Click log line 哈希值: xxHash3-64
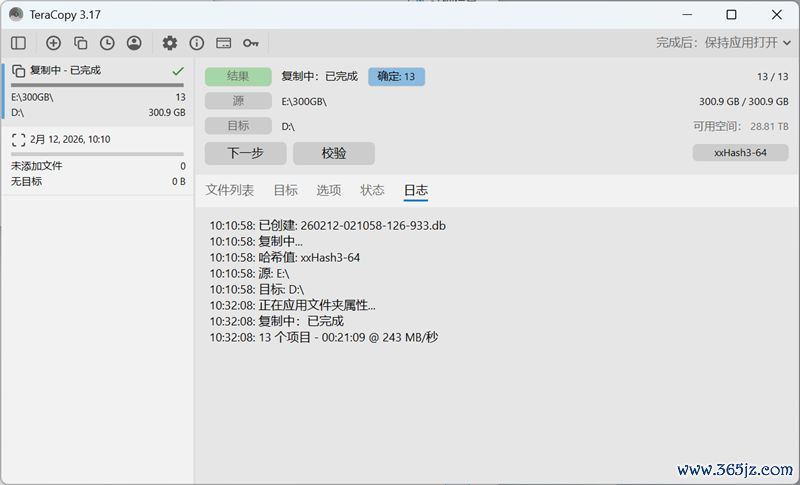 coord(285,258)
